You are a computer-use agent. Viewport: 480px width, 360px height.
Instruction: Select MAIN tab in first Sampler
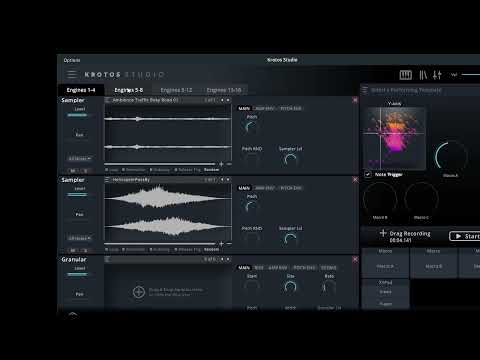click(x=244, y=109)
